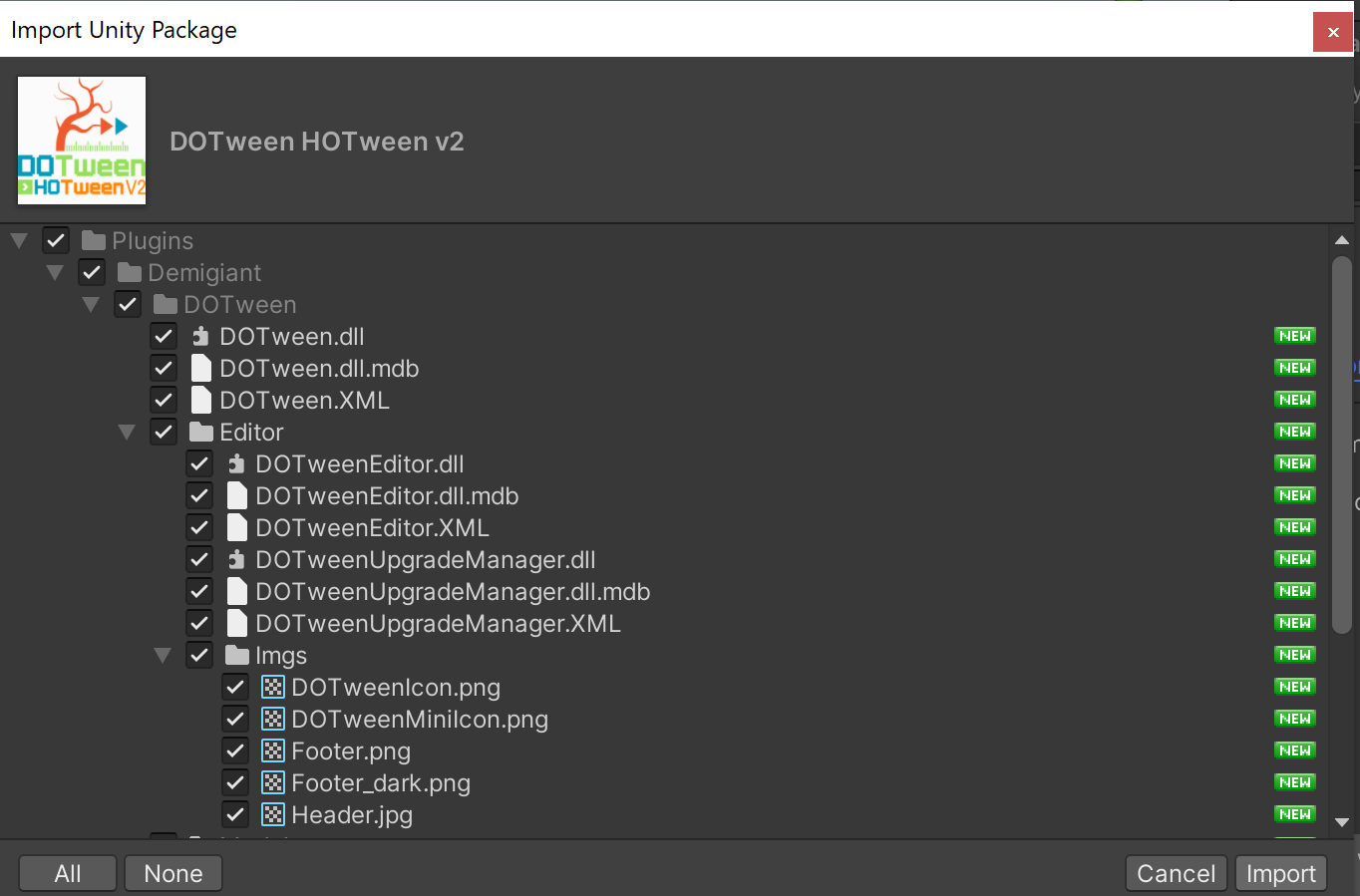Screen dimensions: 1360x896
Task: Click the DOTweenEditor.dll assembly icon
Action: tap(236, 463)
